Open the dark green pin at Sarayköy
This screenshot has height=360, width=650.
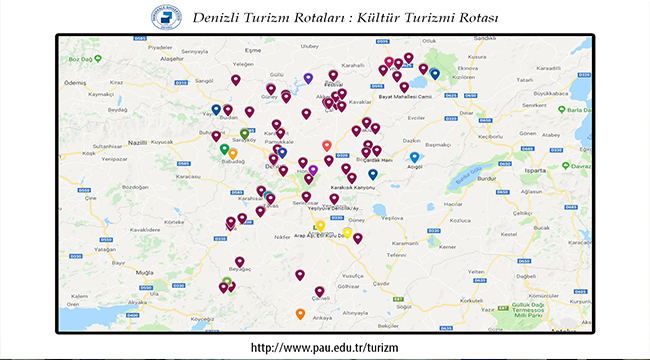(x=245, y=134)
